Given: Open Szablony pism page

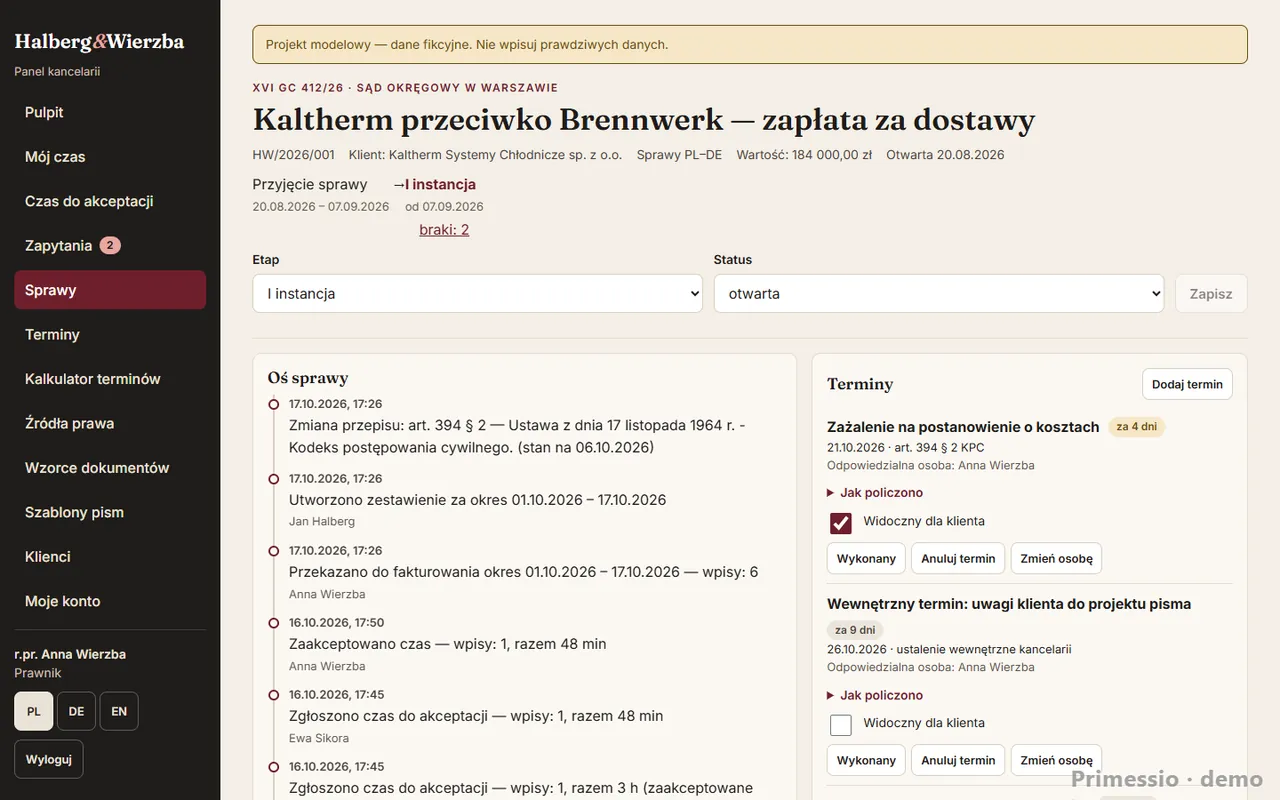Looking at the screenshot, I should pyautogui.click(x=110, y=512).
